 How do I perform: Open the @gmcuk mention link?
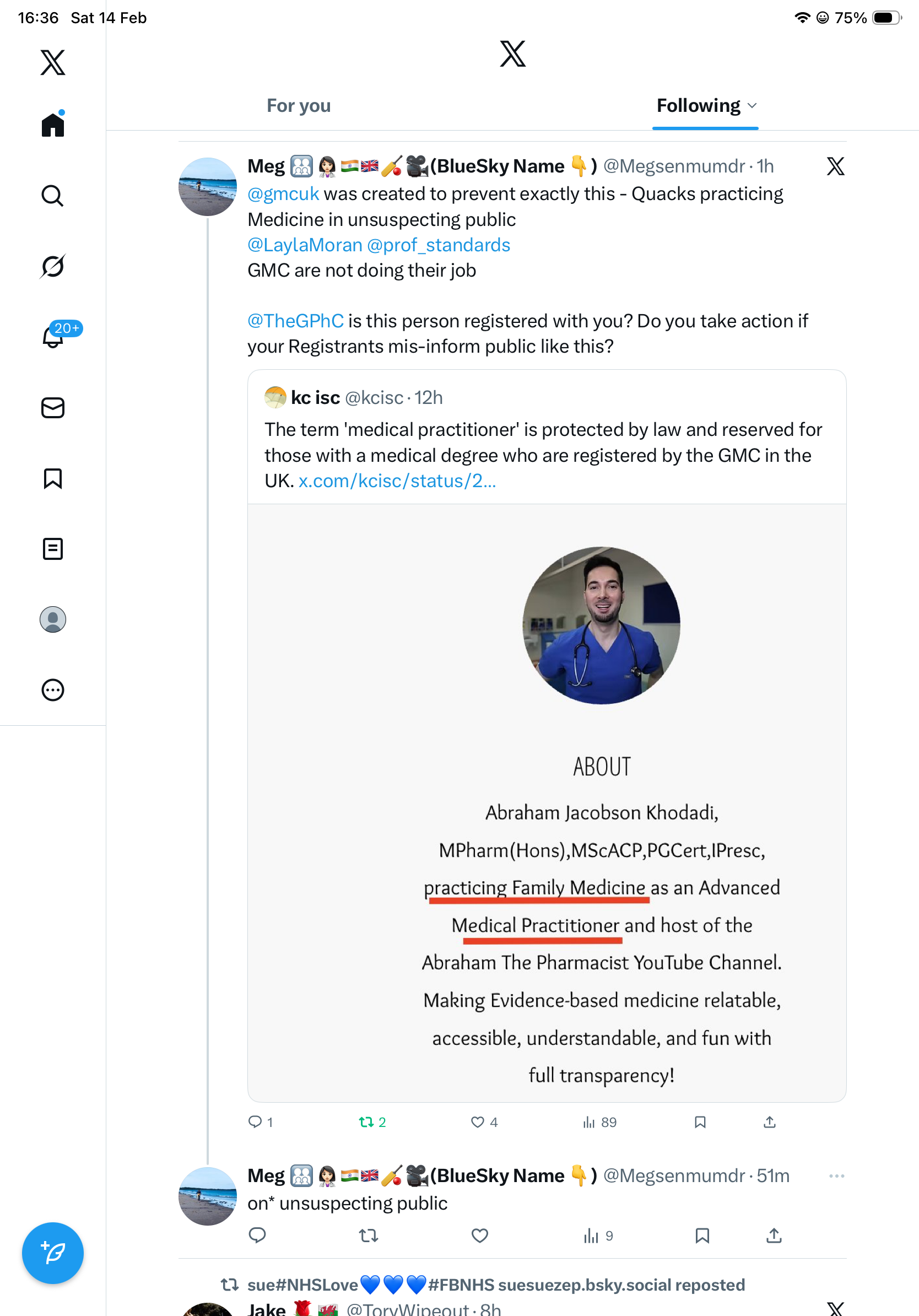click(283, 195)
